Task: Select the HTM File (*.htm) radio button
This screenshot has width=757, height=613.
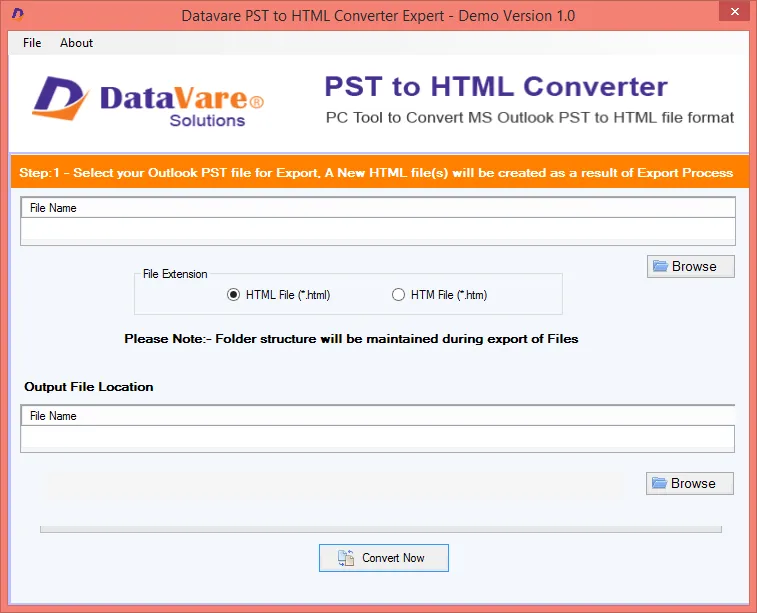Action: coord(439,295)
